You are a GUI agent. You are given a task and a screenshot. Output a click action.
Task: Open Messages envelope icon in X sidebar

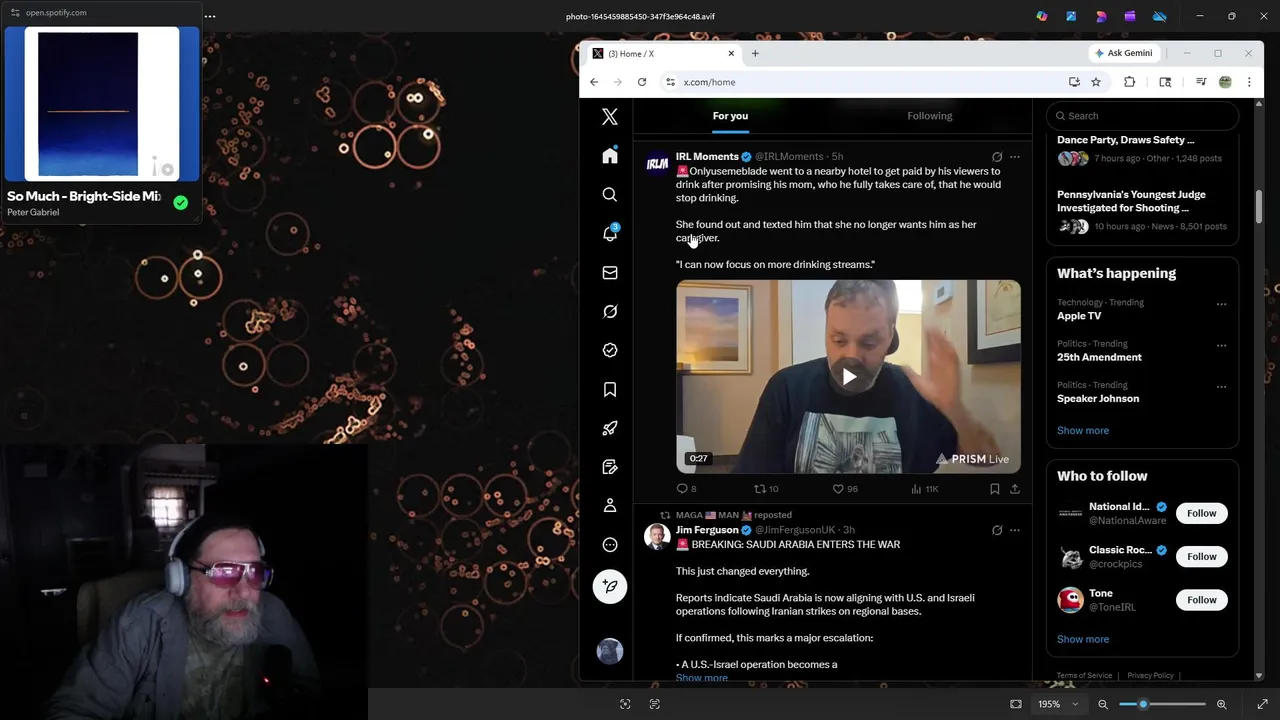click(610, 272)
